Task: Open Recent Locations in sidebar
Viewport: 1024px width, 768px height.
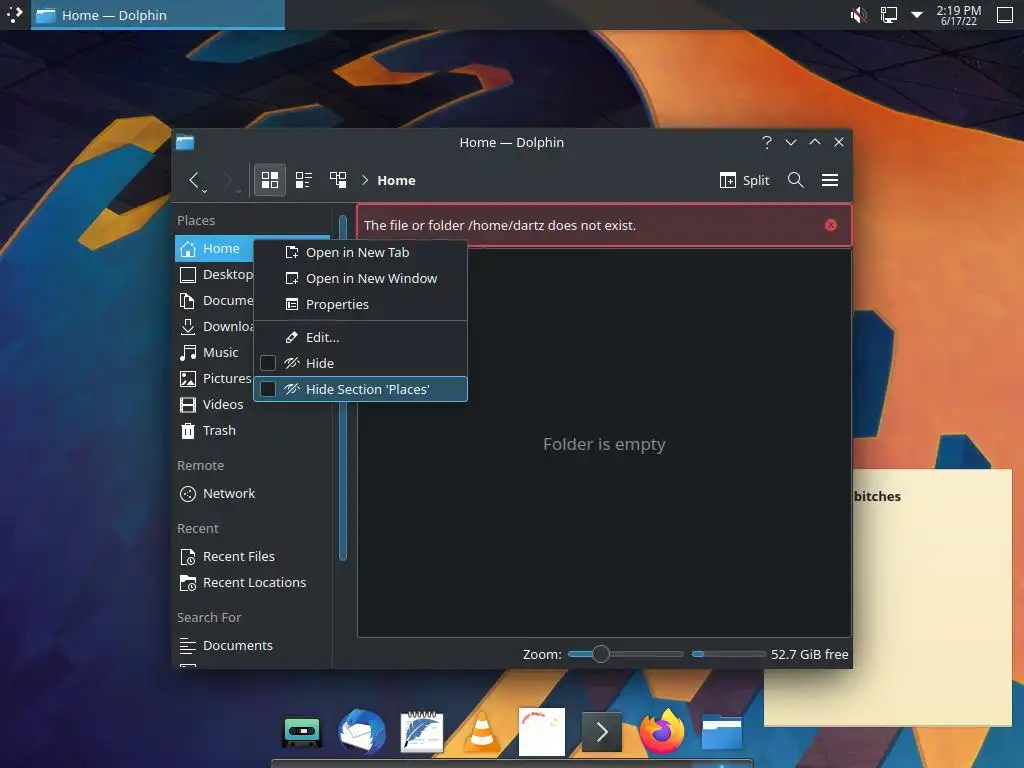Action: pos(253,583)
